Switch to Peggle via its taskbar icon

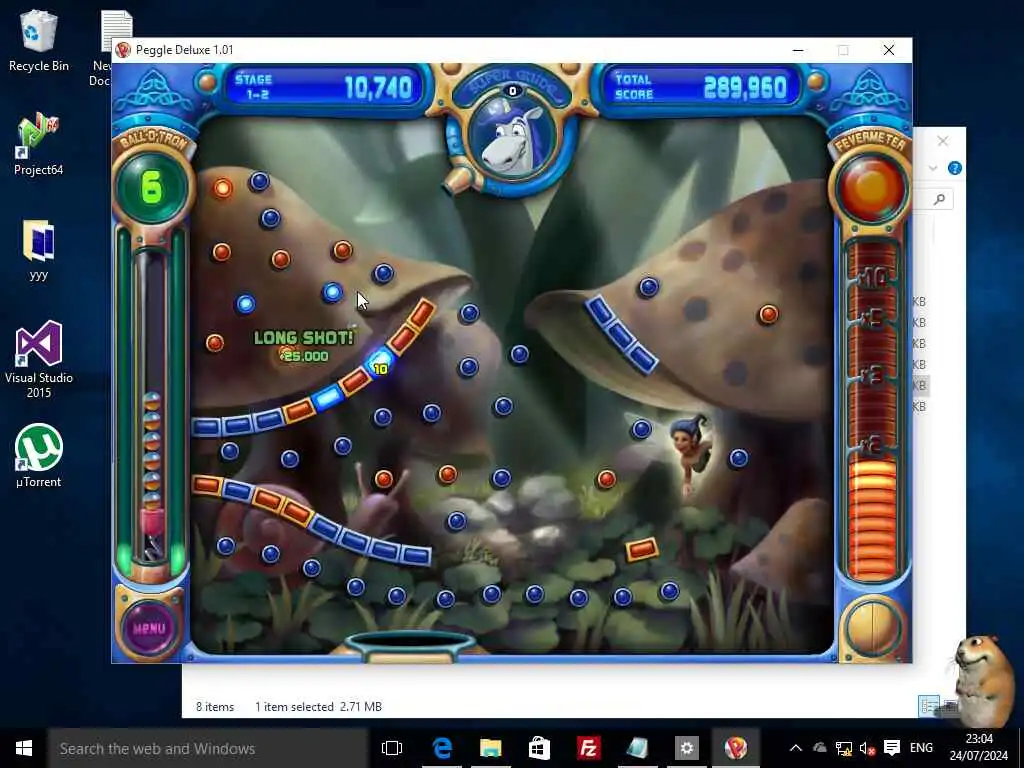(735, 748)
